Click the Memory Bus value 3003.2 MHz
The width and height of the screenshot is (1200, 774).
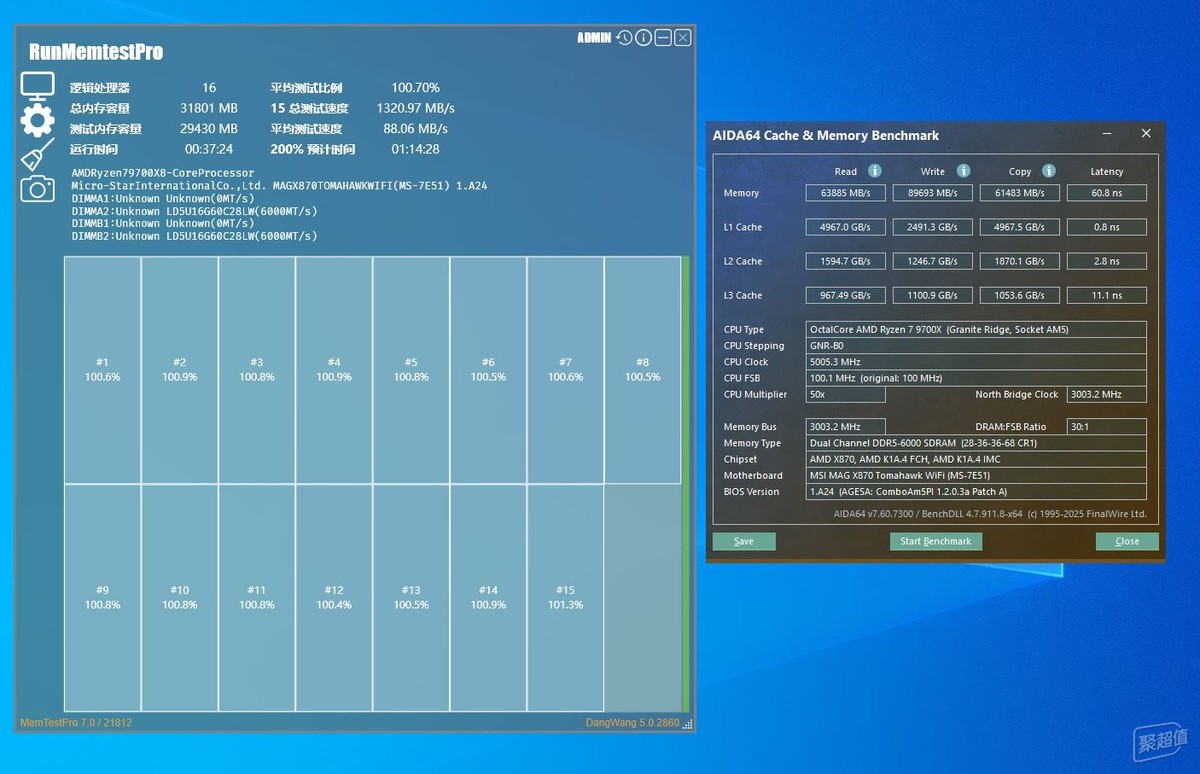846,427
